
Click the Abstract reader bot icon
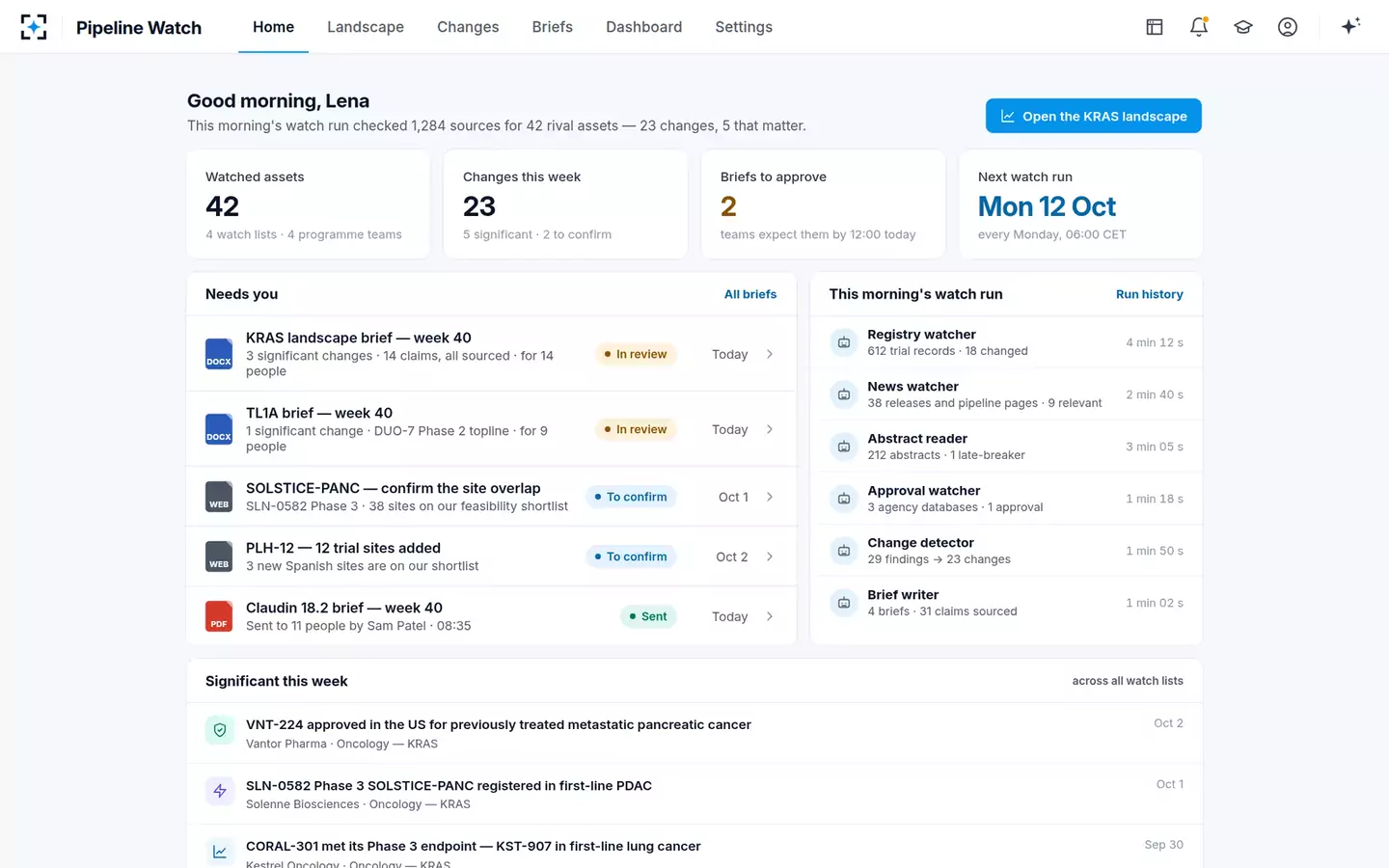(844, 447)
